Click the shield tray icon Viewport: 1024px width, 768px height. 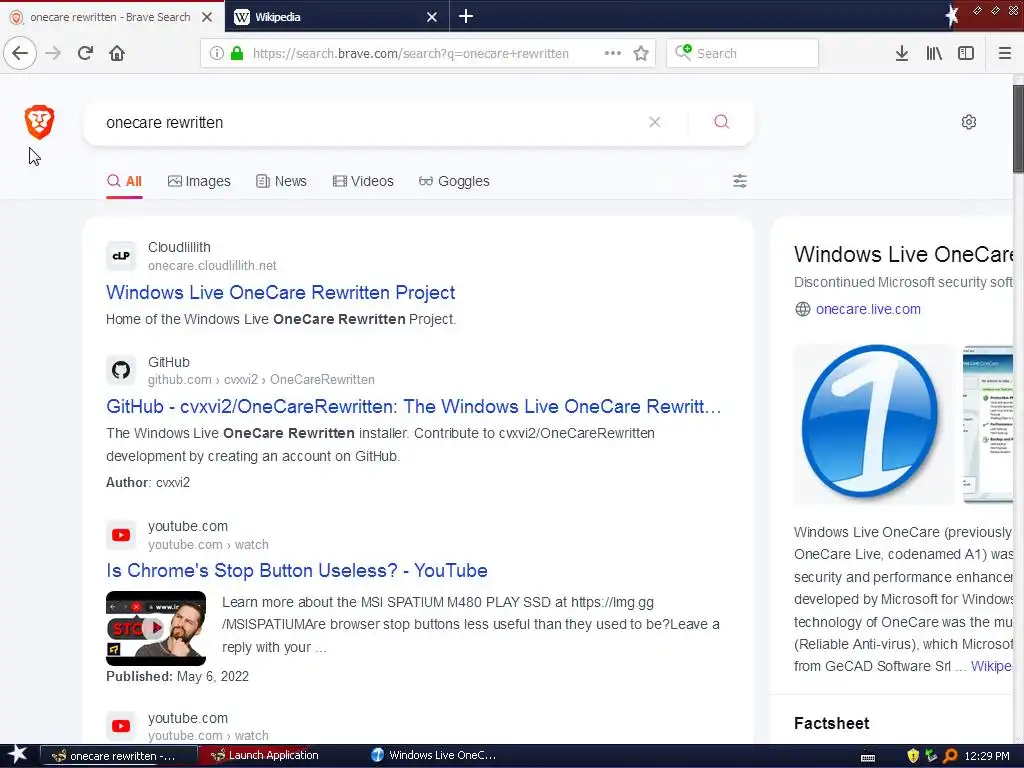[x=913, y=756]
